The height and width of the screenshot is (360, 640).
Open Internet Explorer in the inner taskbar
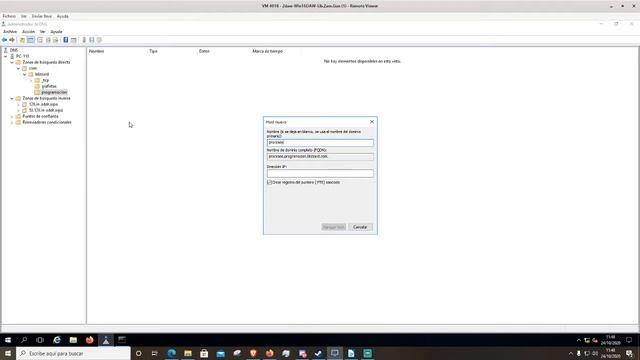[x=57, y=340]
